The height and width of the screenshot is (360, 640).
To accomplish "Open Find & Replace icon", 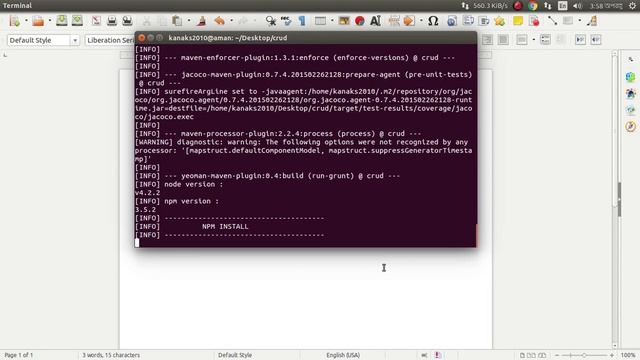I will tap(270, 20).
